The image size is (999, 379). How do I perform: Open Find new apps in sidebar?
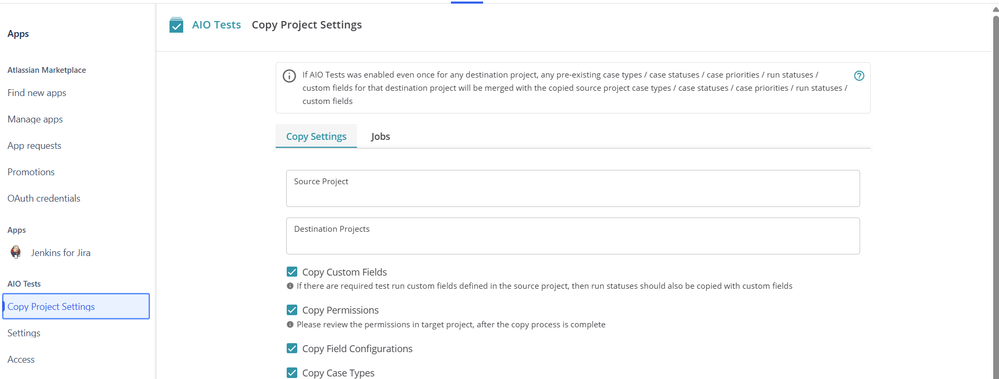[37, 93]
